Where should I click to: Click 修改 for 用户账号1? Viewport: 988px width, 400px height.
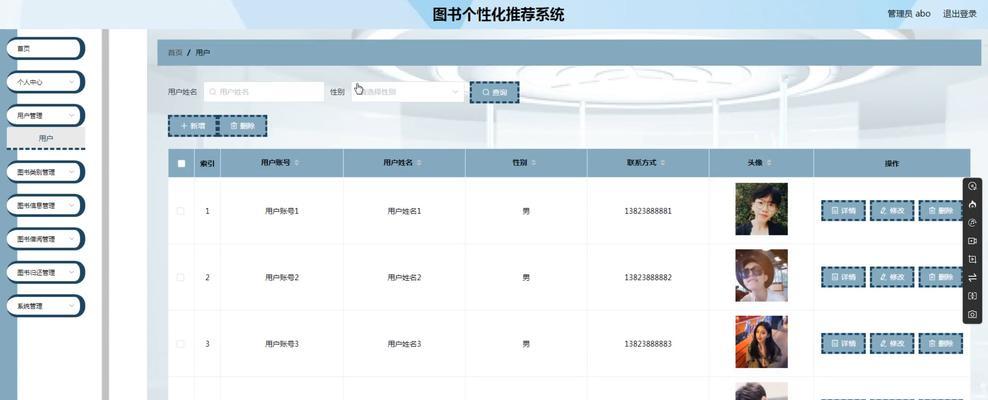pyautogui.click(x=892, y=211)
